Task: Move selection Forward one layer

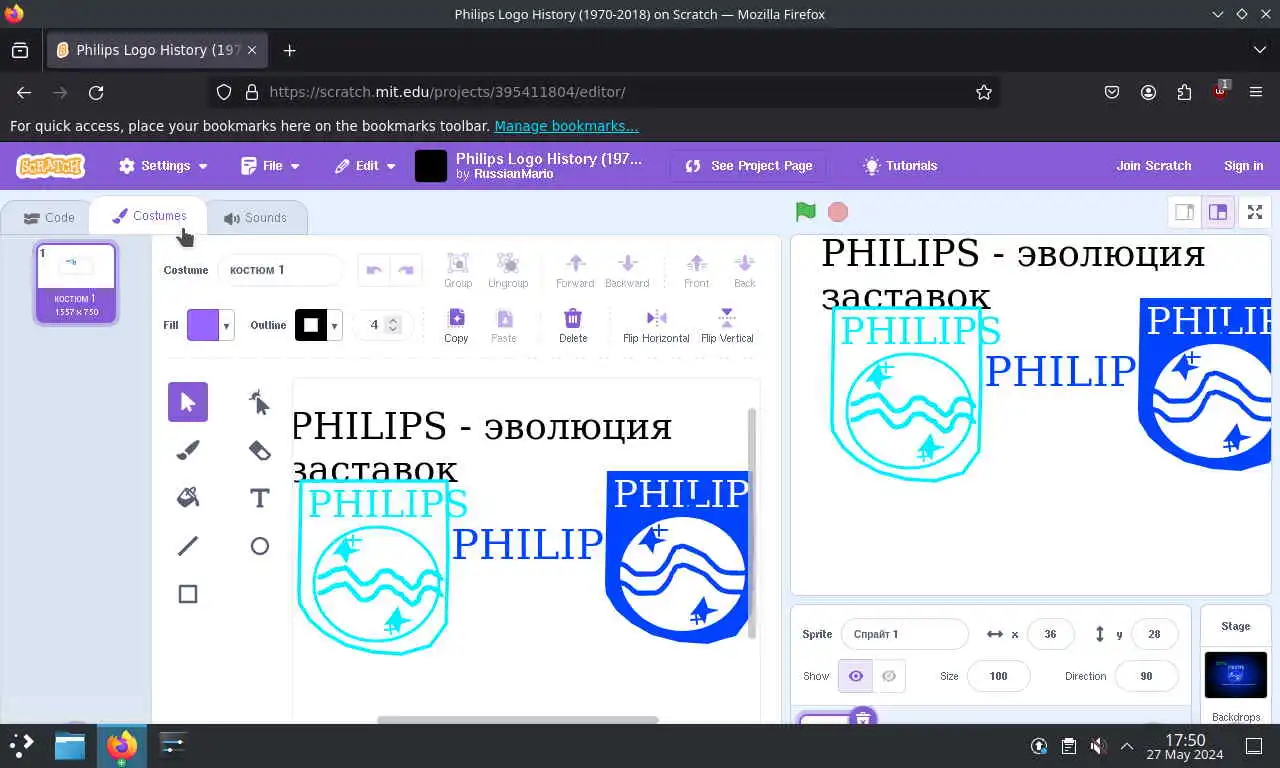Action: 575,270
